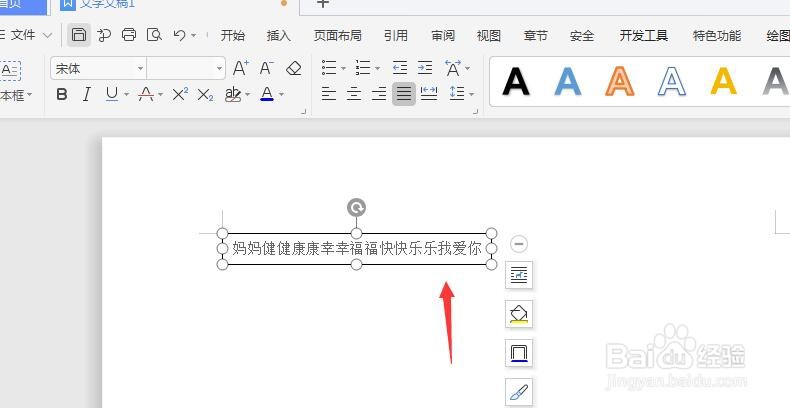The width and height of the screenshot is (790, 408).
Task: Click the shape outline icon
Action: click(x=519, y=353)
